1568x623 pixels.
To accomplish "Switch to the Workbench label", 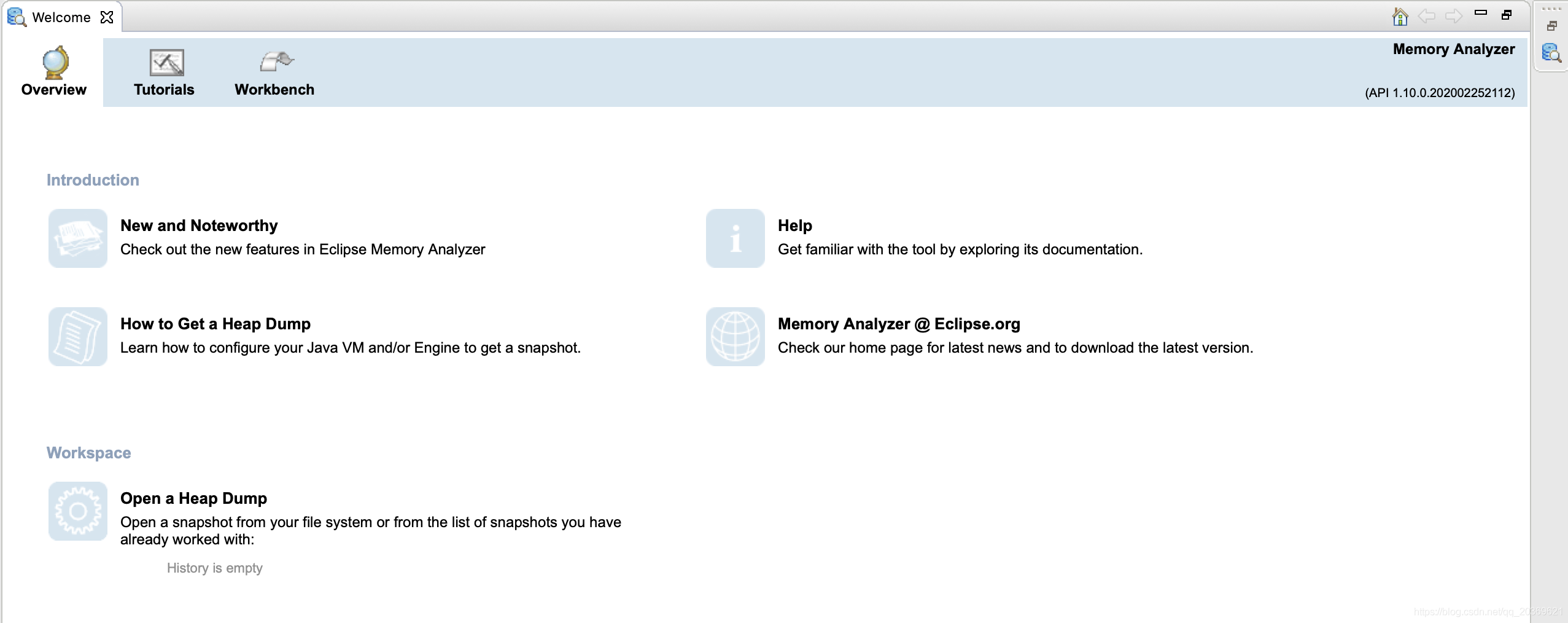I will tap(274, 90).
